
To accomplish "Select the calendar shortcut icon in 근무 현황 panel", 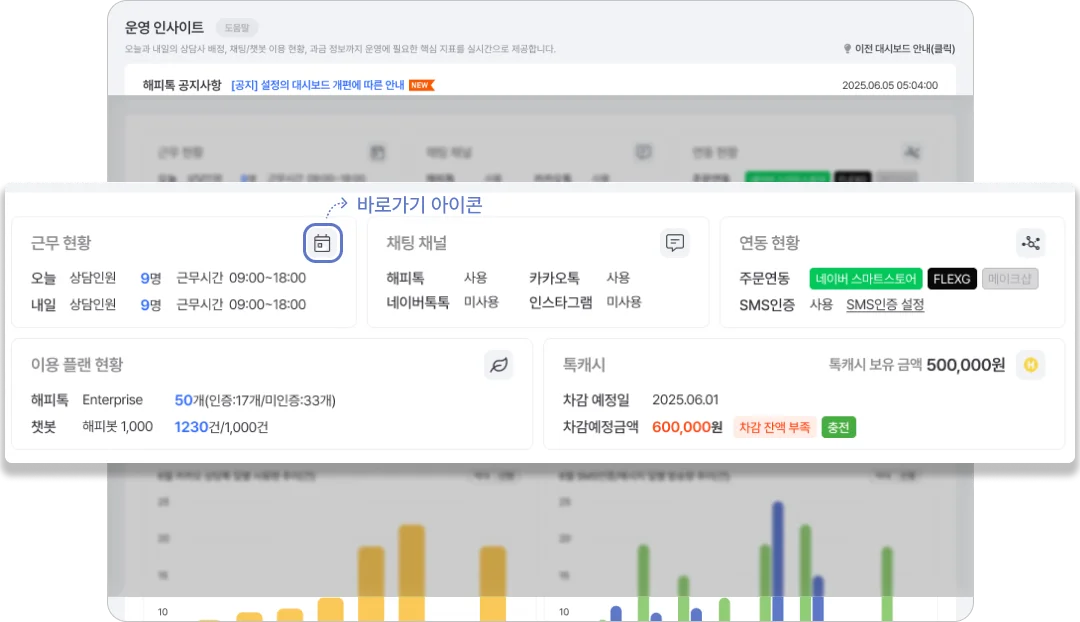I will [322, 243].
